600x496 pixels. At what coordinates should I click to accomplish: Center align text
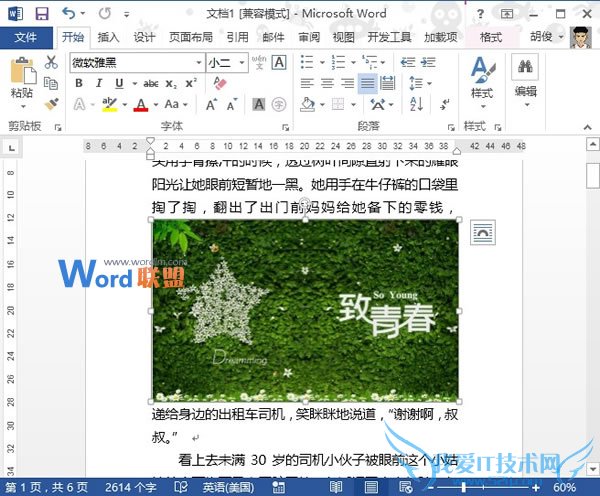pos(327,83)
